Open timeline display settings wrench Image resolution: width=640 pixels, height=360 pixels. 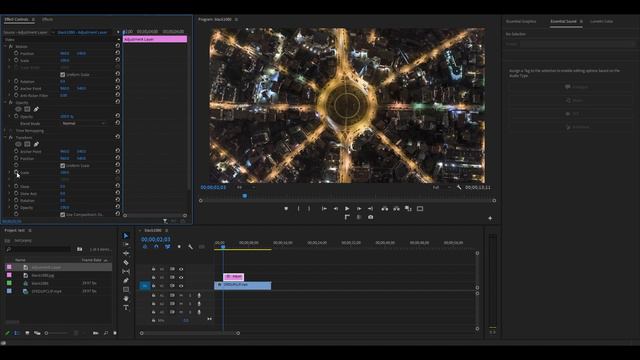pos(190,247)
